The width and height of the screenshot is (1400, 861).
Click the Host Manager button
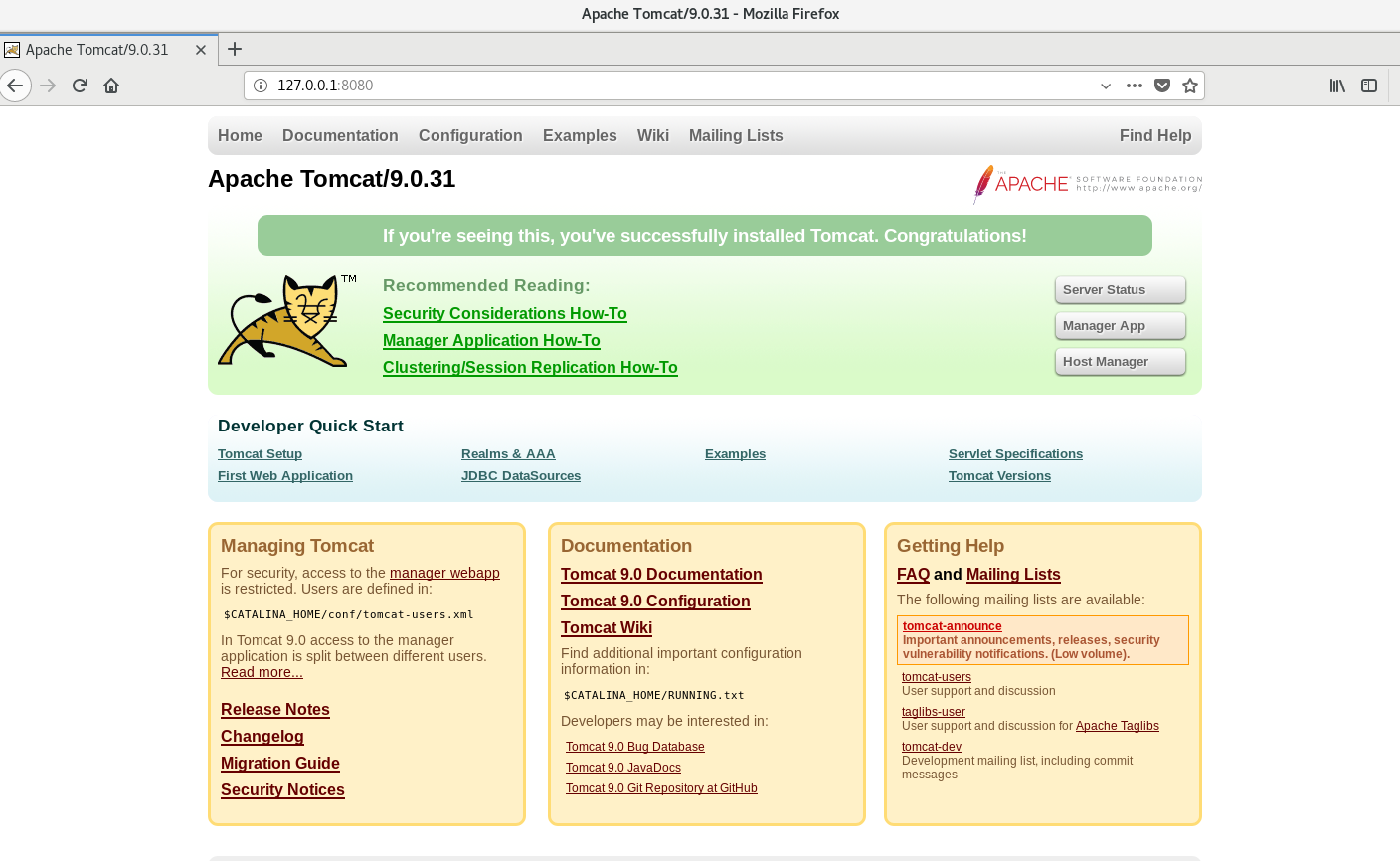point(1119,361)
